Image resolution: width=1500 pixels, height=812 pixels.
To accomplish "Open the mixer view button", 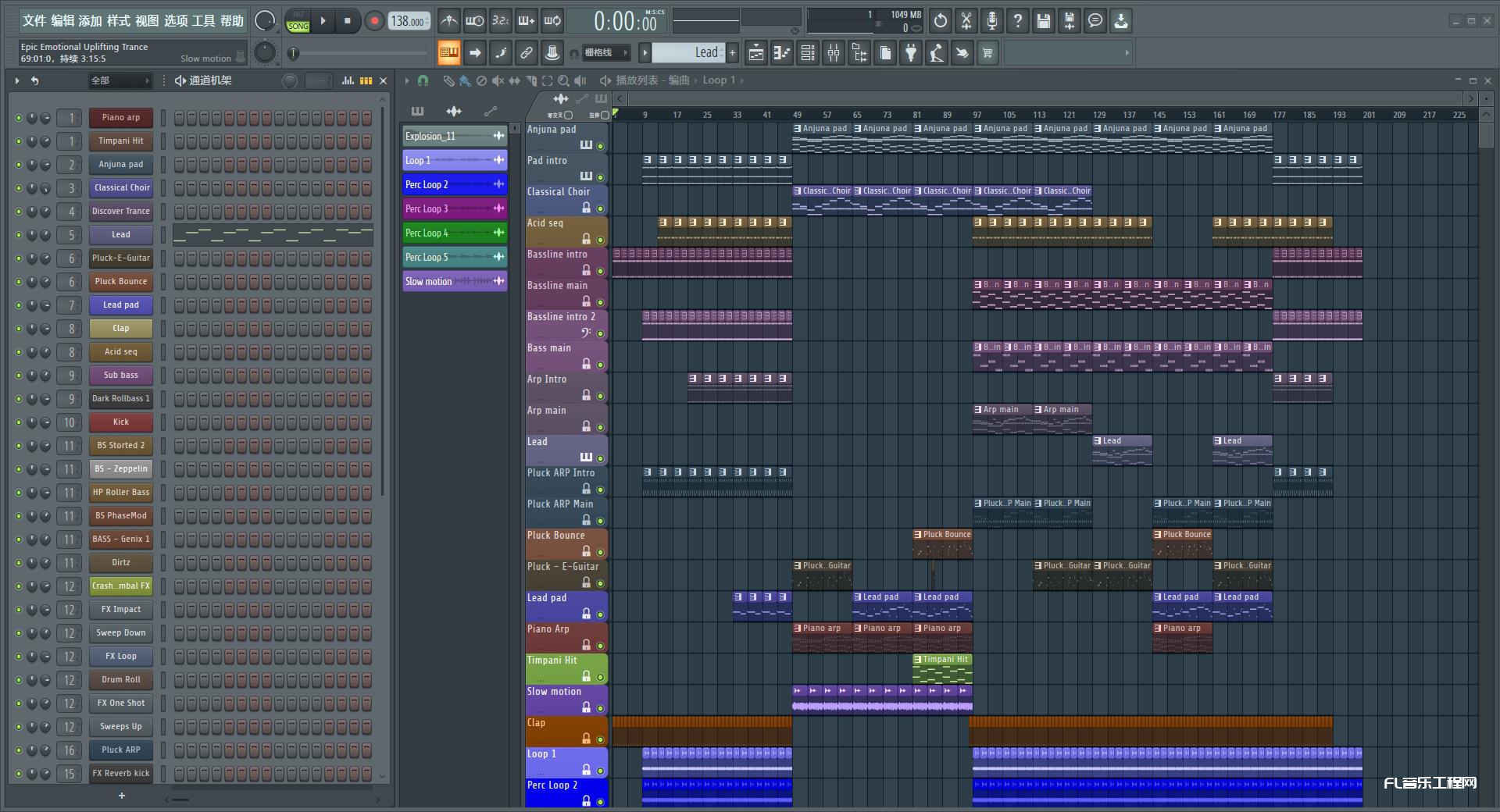I will (834, 53).
